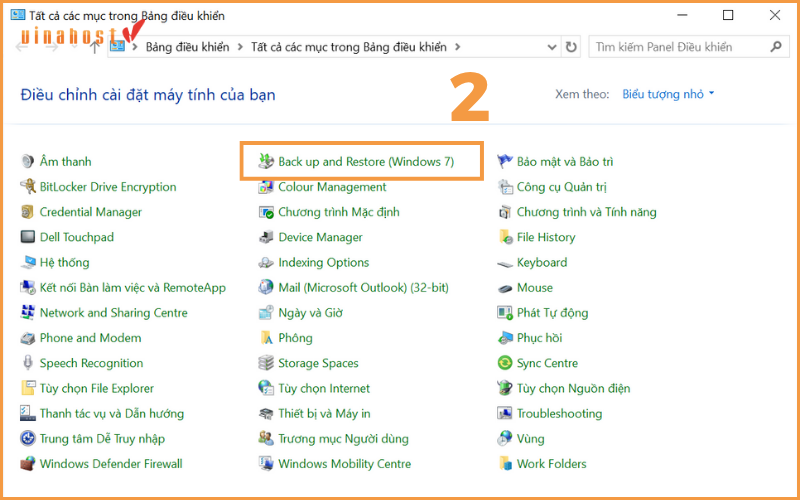Open the Windows Defender Firewall icon
800x500 pixels.
pyautogui.click(x=28, y=464)
